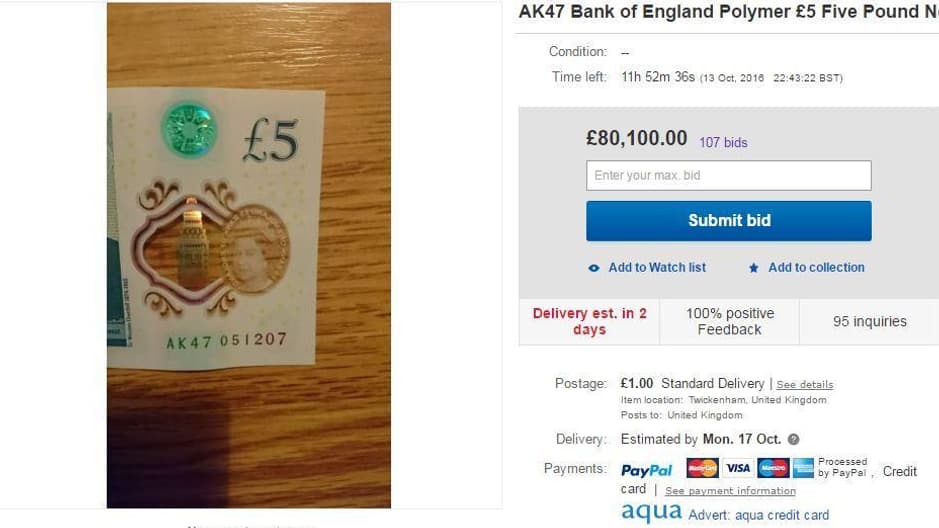Image resolution: width=939 pixels, height=528 pixels.
Task: Open the 95 inquiries cell
Action: tap(869, 321)
